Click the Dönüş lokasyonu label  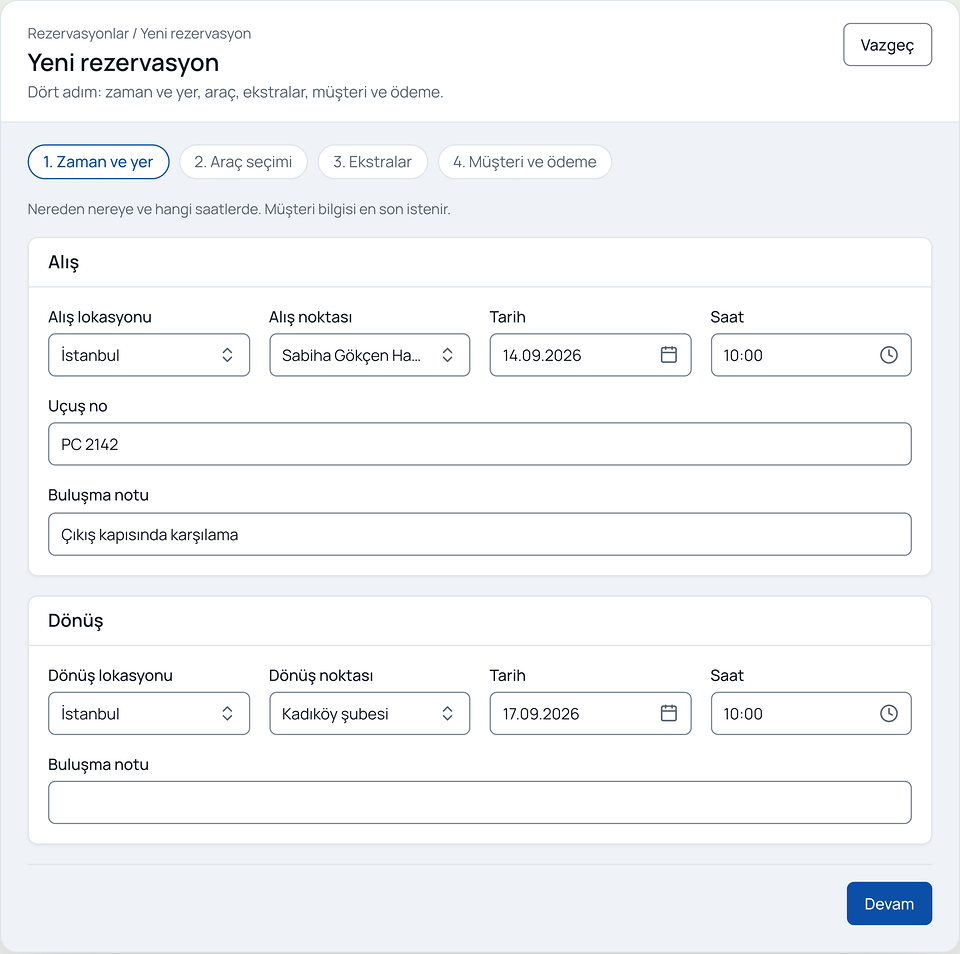coord(110,675)
